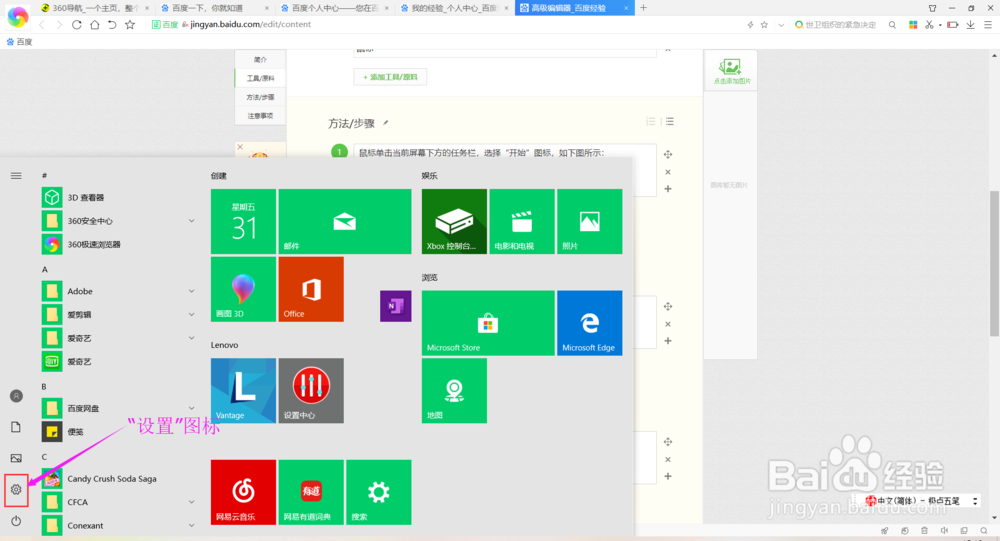
Task: Click the browser address bar URL
Action: [x=251, y=24]
